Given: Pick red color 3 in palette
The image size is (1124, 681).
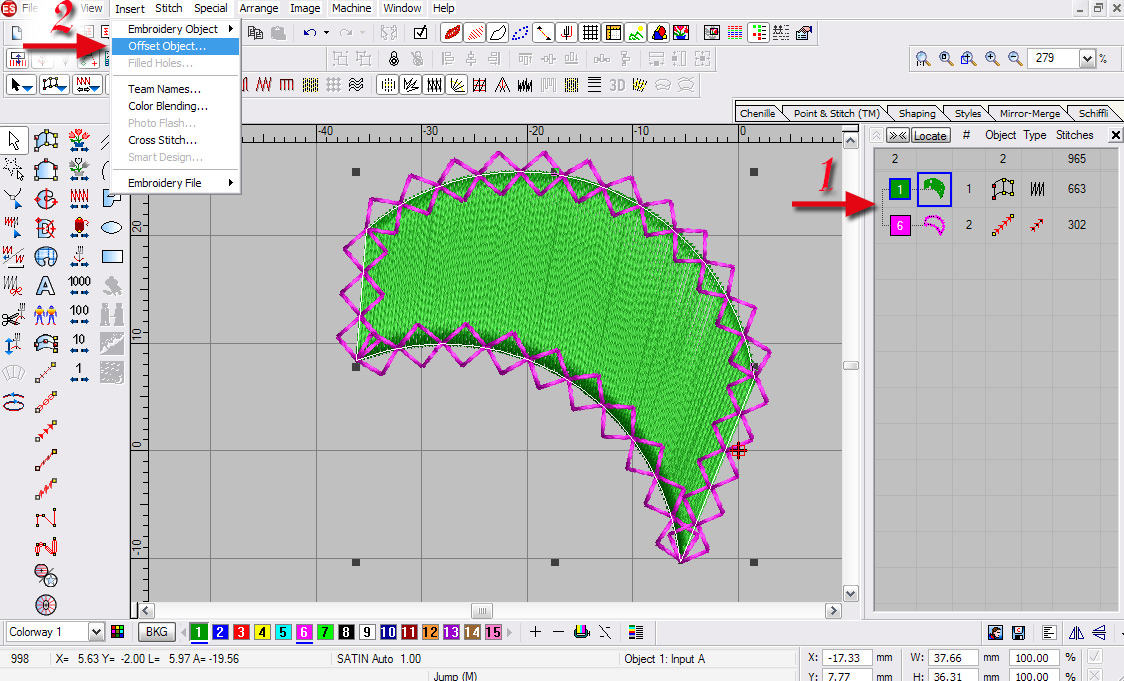Looking at the screenshot, I should pyautogui.click(x=241, y=632).
